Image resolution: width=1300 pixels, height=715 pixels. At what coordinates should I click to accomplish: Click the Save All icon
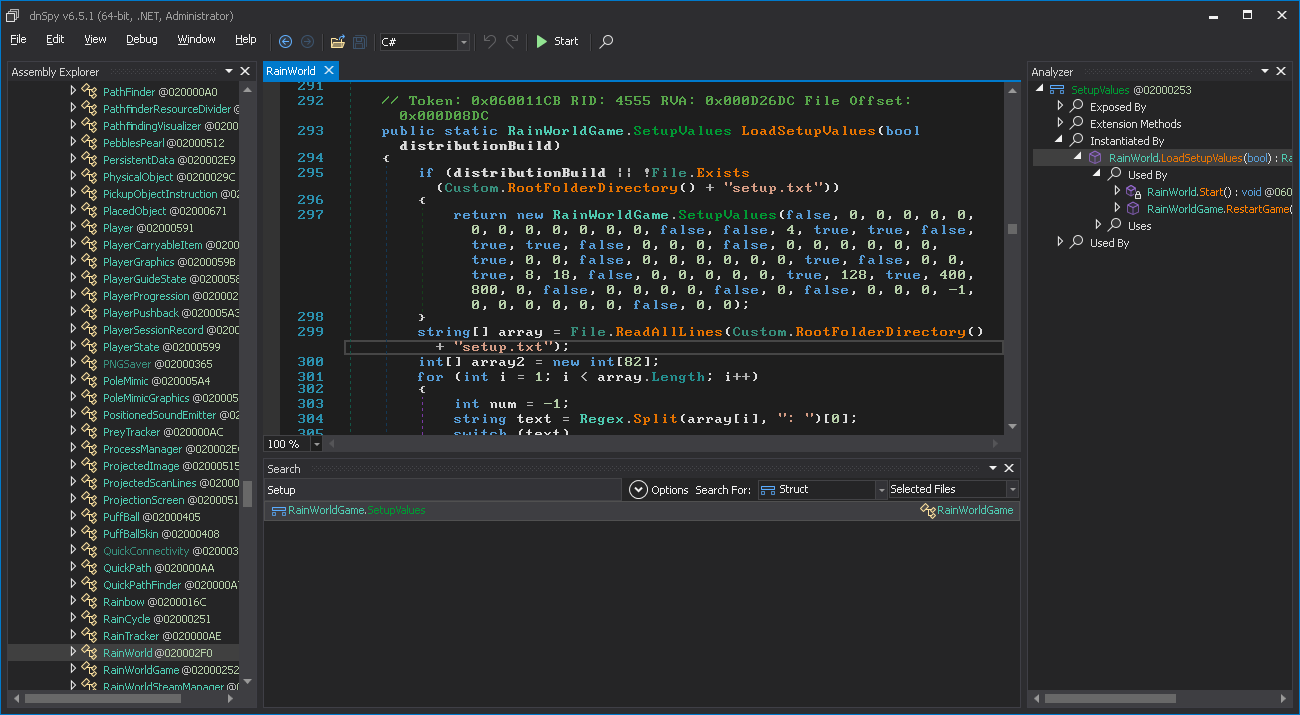click(358, 41)
